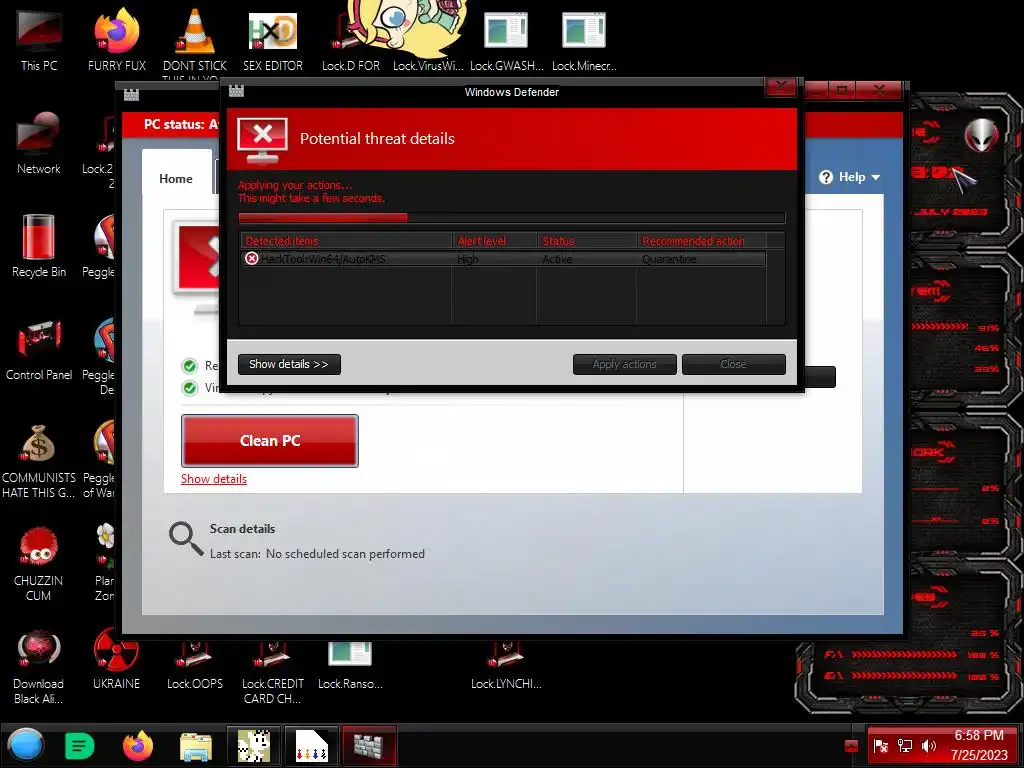
Task: Switch to pixel dog app in taskbar
Action: point(254,746)
